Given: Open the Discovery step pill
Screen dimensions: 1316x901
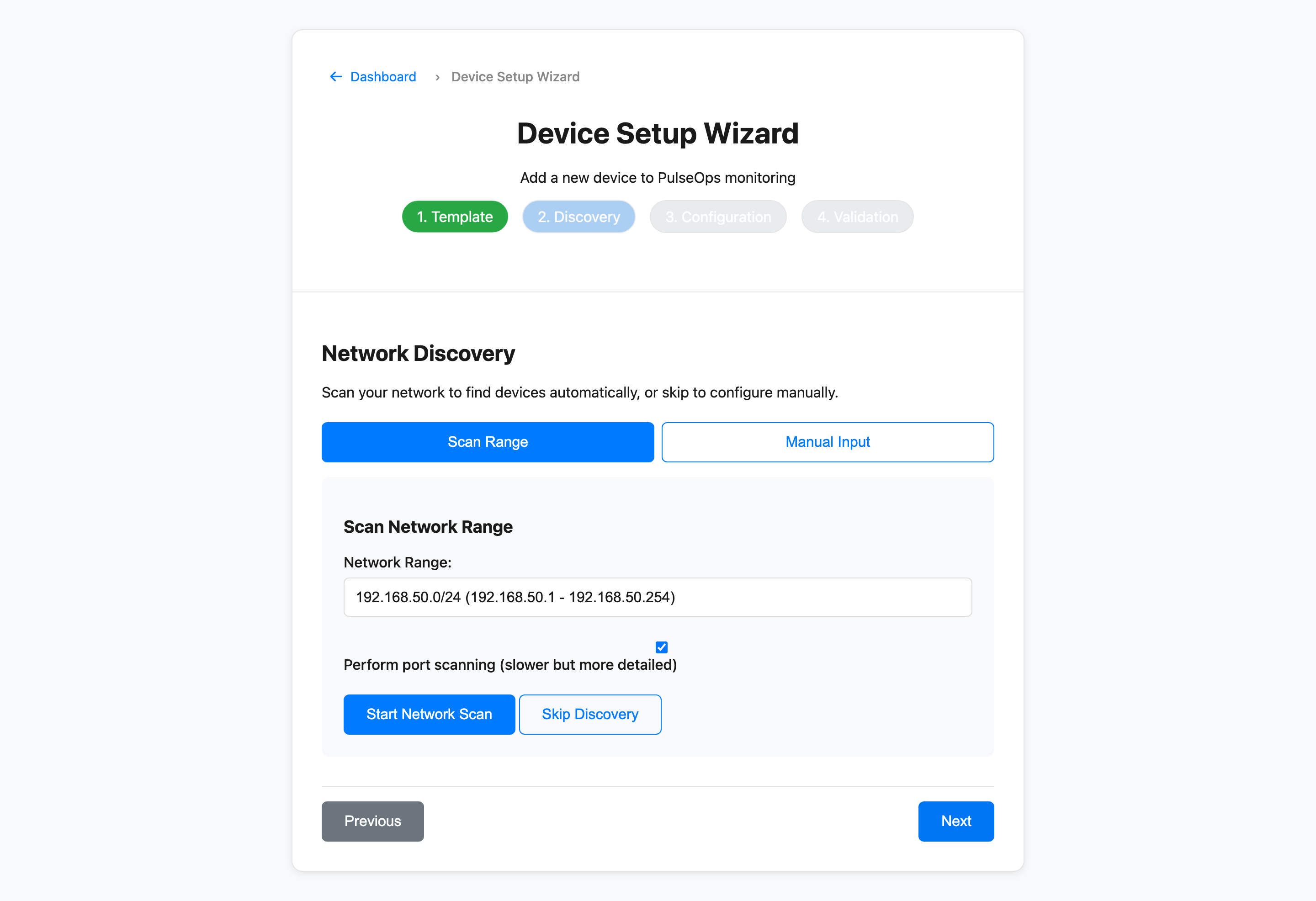Looking at the screenshot, I should pyautogui.click(x=579, y=216).
